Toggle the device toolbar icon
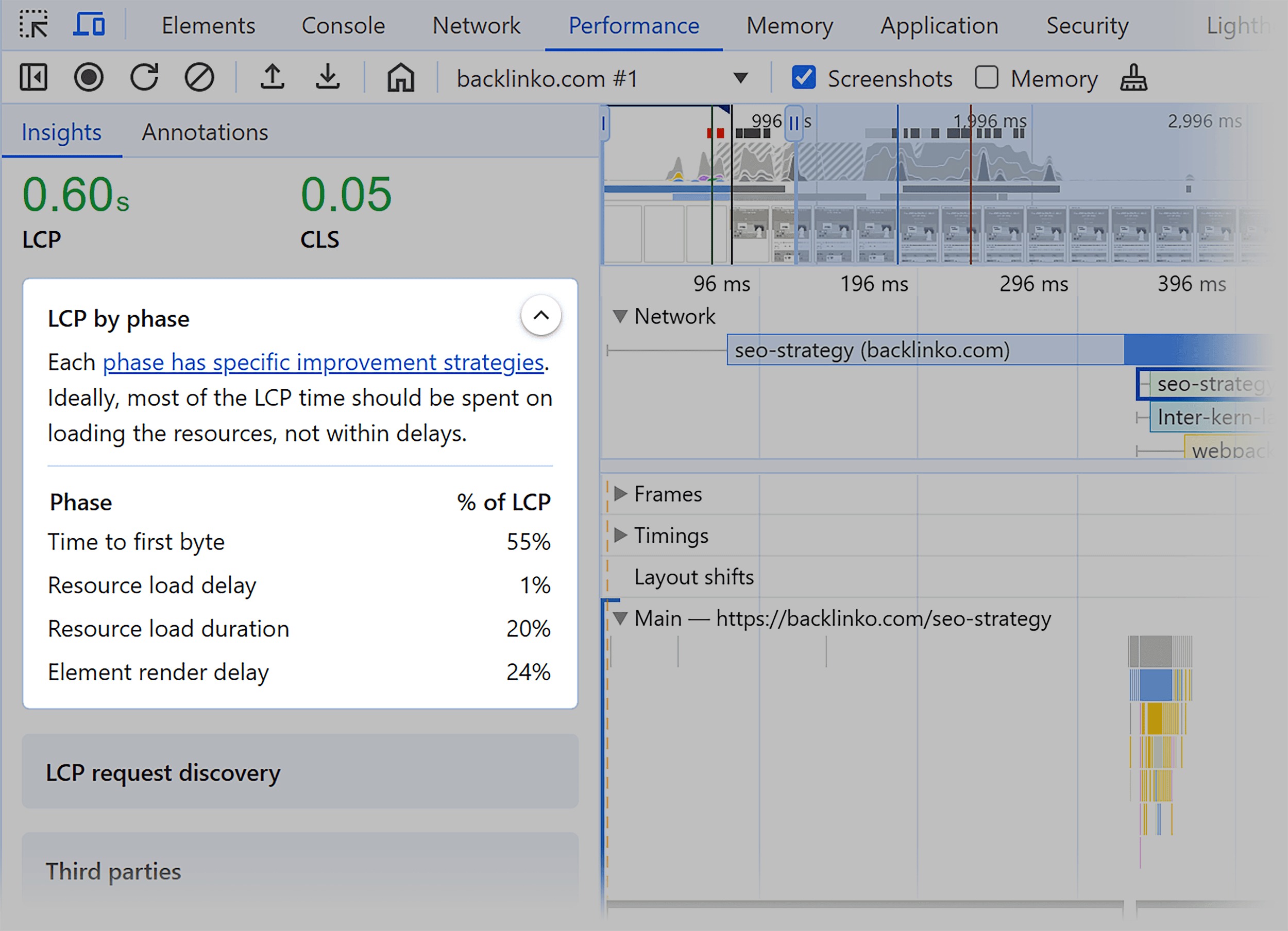Viewport: 1288px width, 931px height. (89, 25)
